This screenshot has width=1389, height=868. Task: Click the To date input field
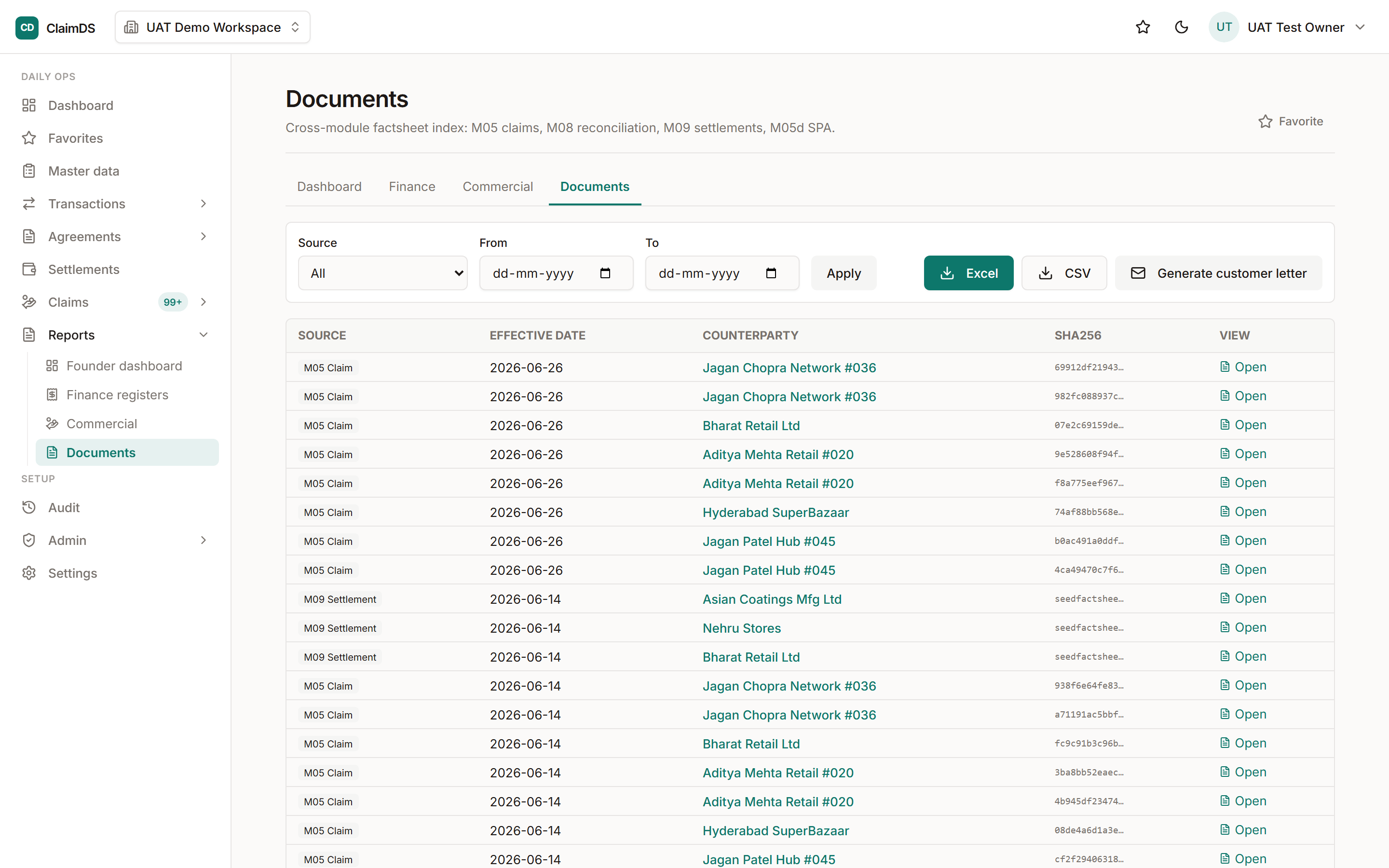point(722,272)
